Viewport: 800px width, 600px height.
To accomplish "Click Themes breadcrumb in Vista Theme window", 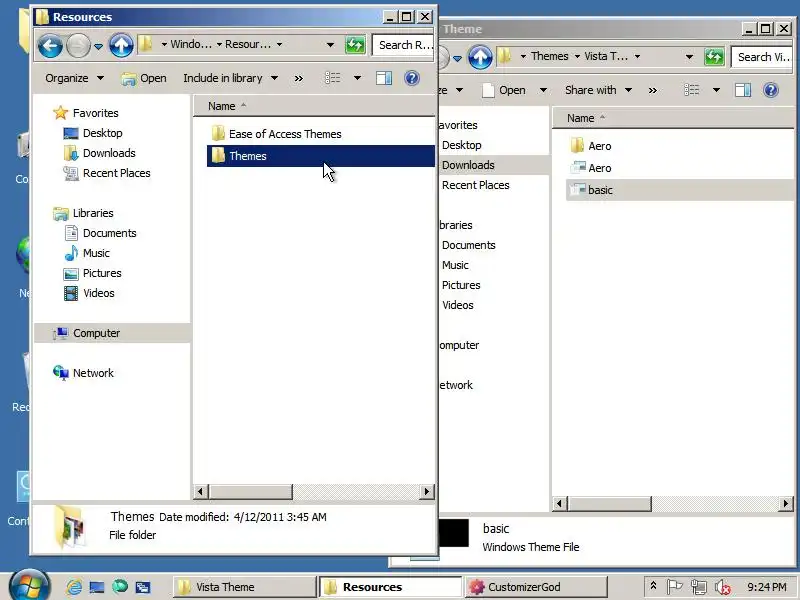I will point(549,56).
